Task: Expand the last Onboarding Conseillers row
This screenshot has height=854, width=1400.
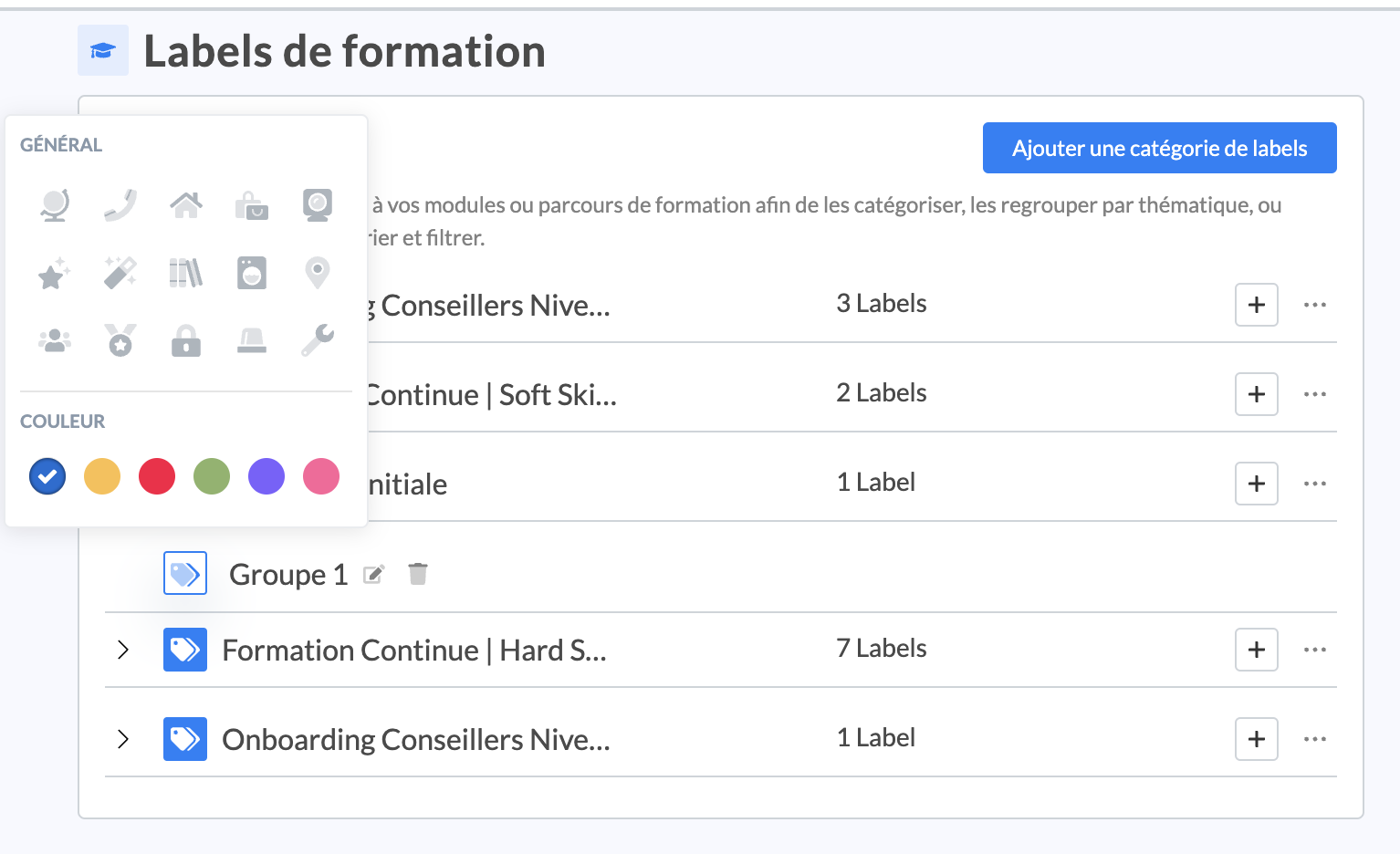Action: click(x=123, y=739)
